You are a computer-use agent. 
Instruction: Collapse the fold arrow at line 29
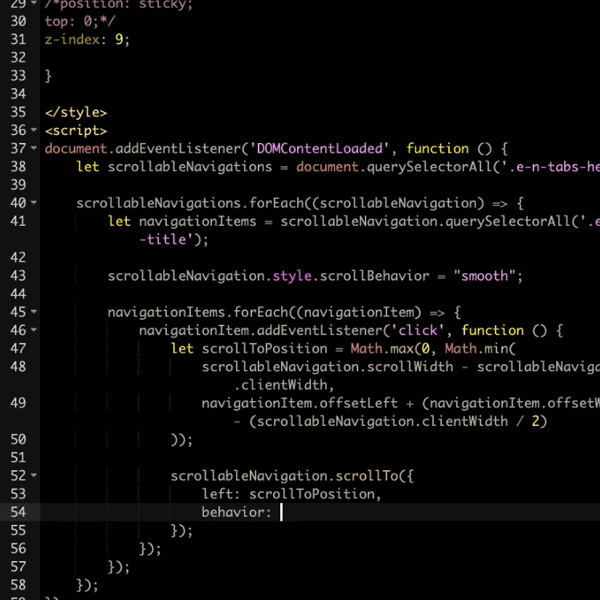pos(35,4)
